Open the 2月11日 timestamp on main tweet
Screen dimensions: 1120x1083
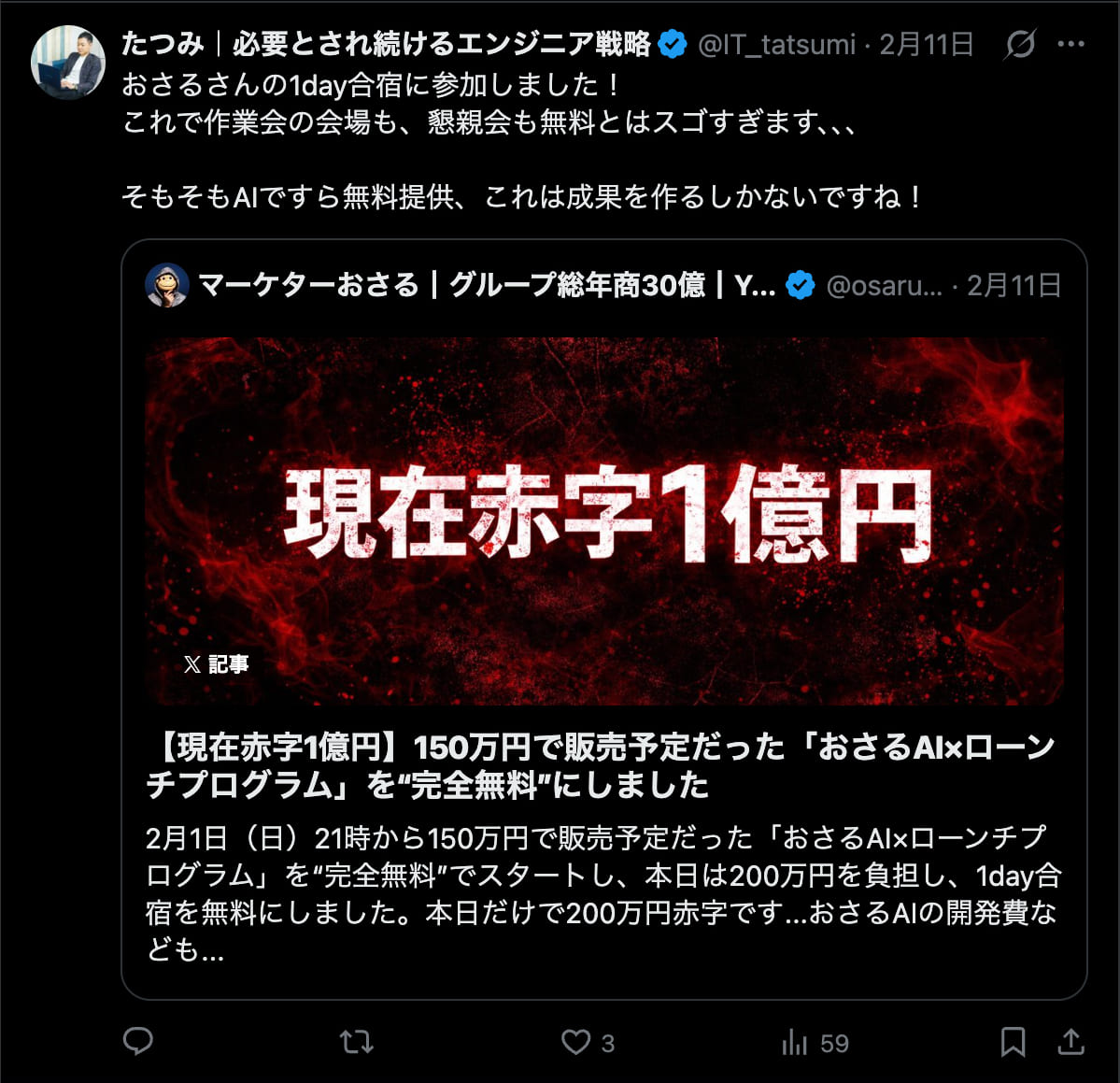[927, 44]
